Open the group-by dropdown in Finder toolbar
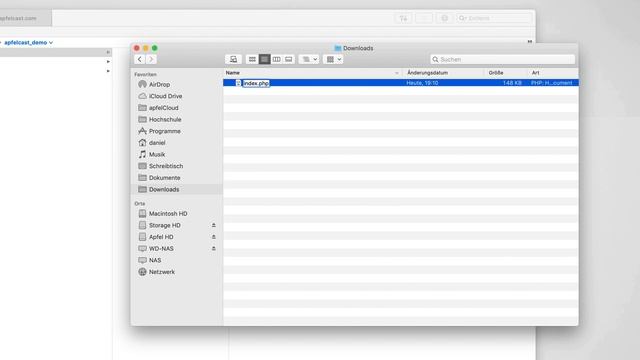The height and width of the screenshot is (360, 640). click(x=309, y=60)
